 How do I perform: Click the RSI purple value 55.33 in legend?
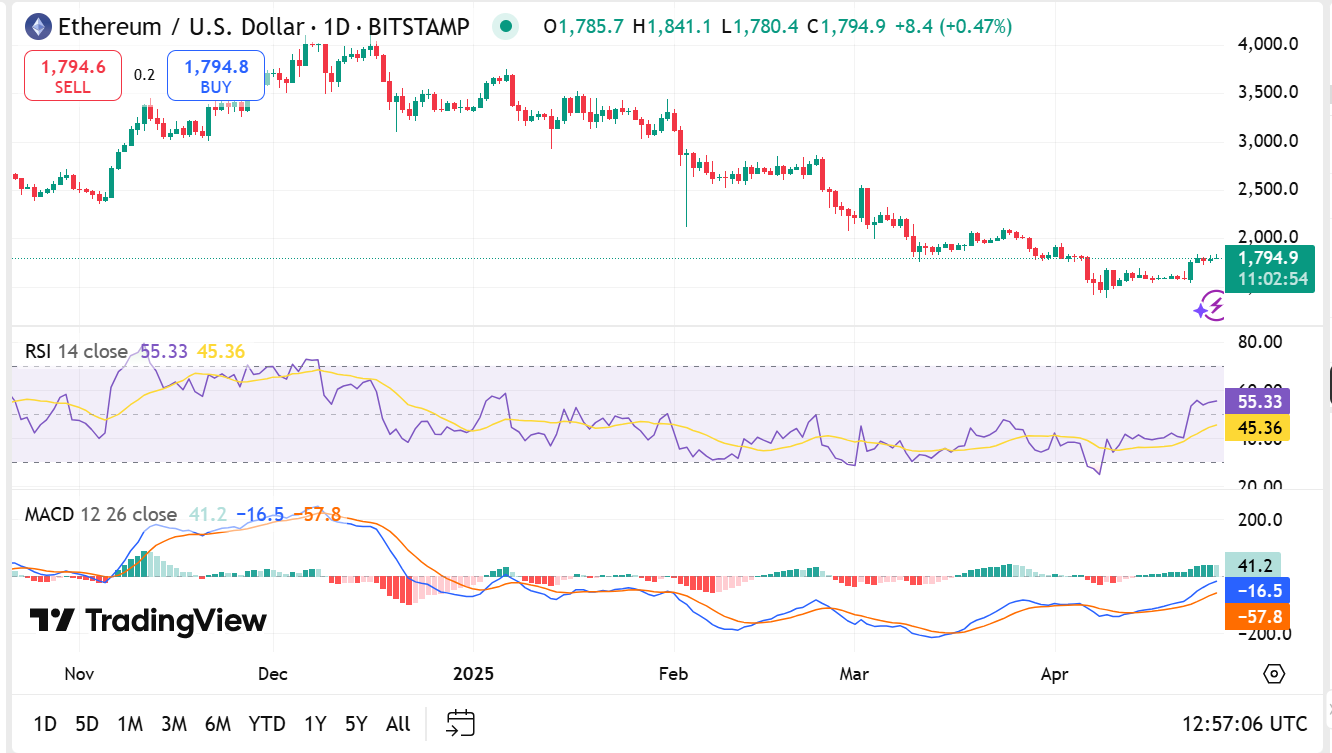tap(165, 351)
